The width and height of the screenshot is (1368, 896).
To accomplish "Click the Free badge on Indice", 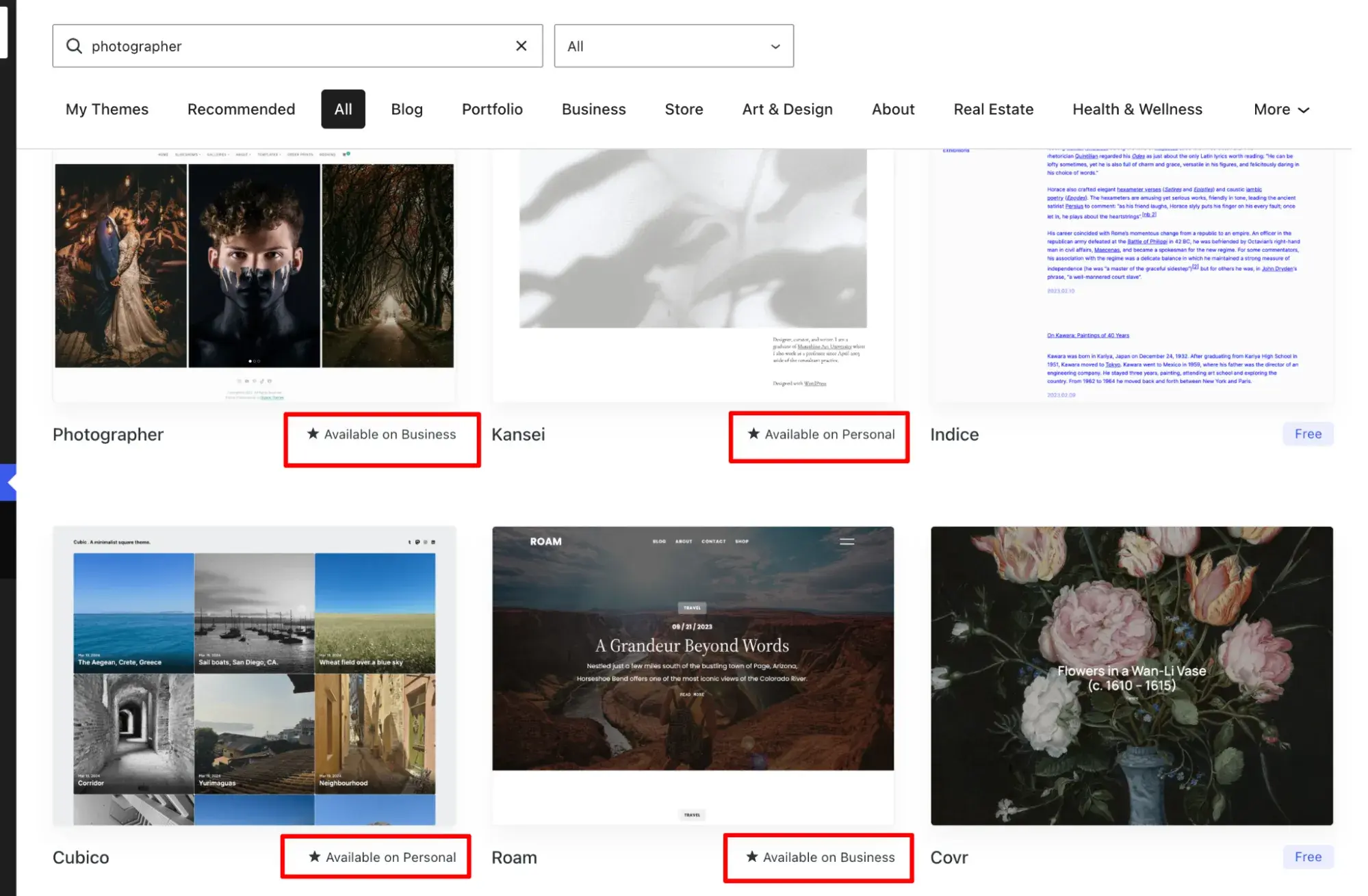I will pos(1307,434).
